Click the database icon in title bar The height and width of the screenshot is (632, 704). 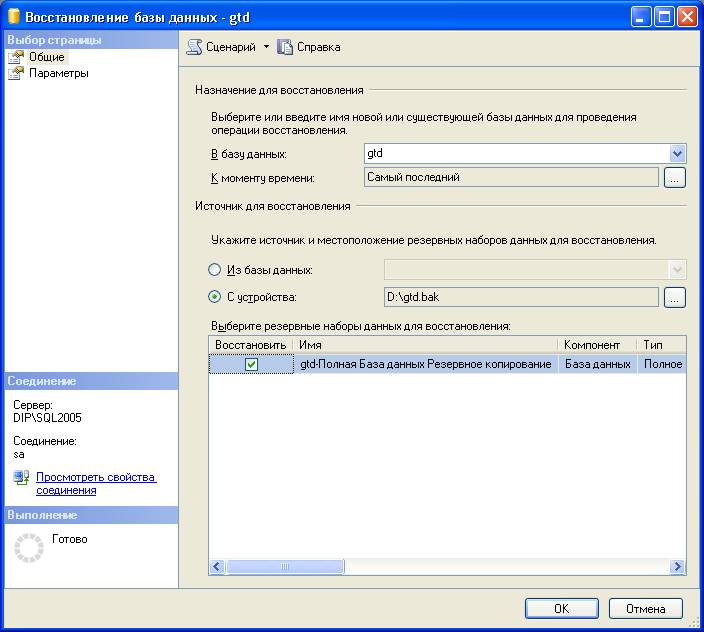[13, 16]
